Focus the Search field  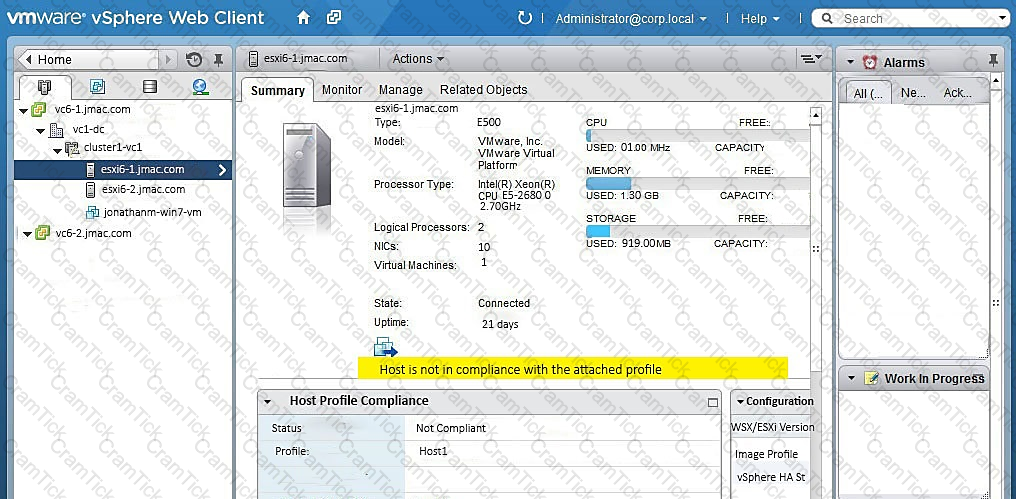point(912,19)
